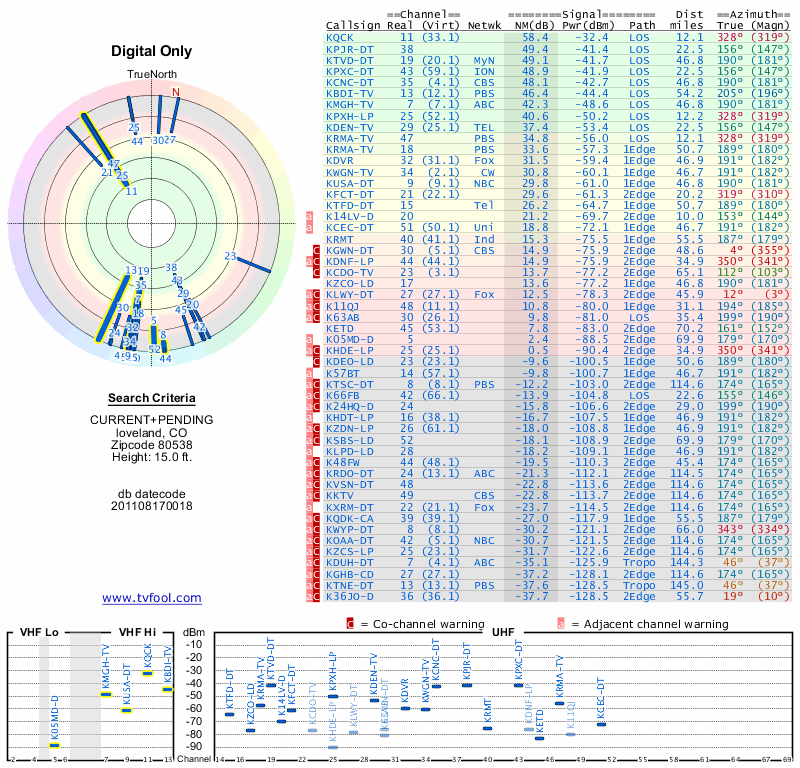Click the channel 23 bar label on radar's right
This screenshot has width=800, height=768.
click(230, 256)
